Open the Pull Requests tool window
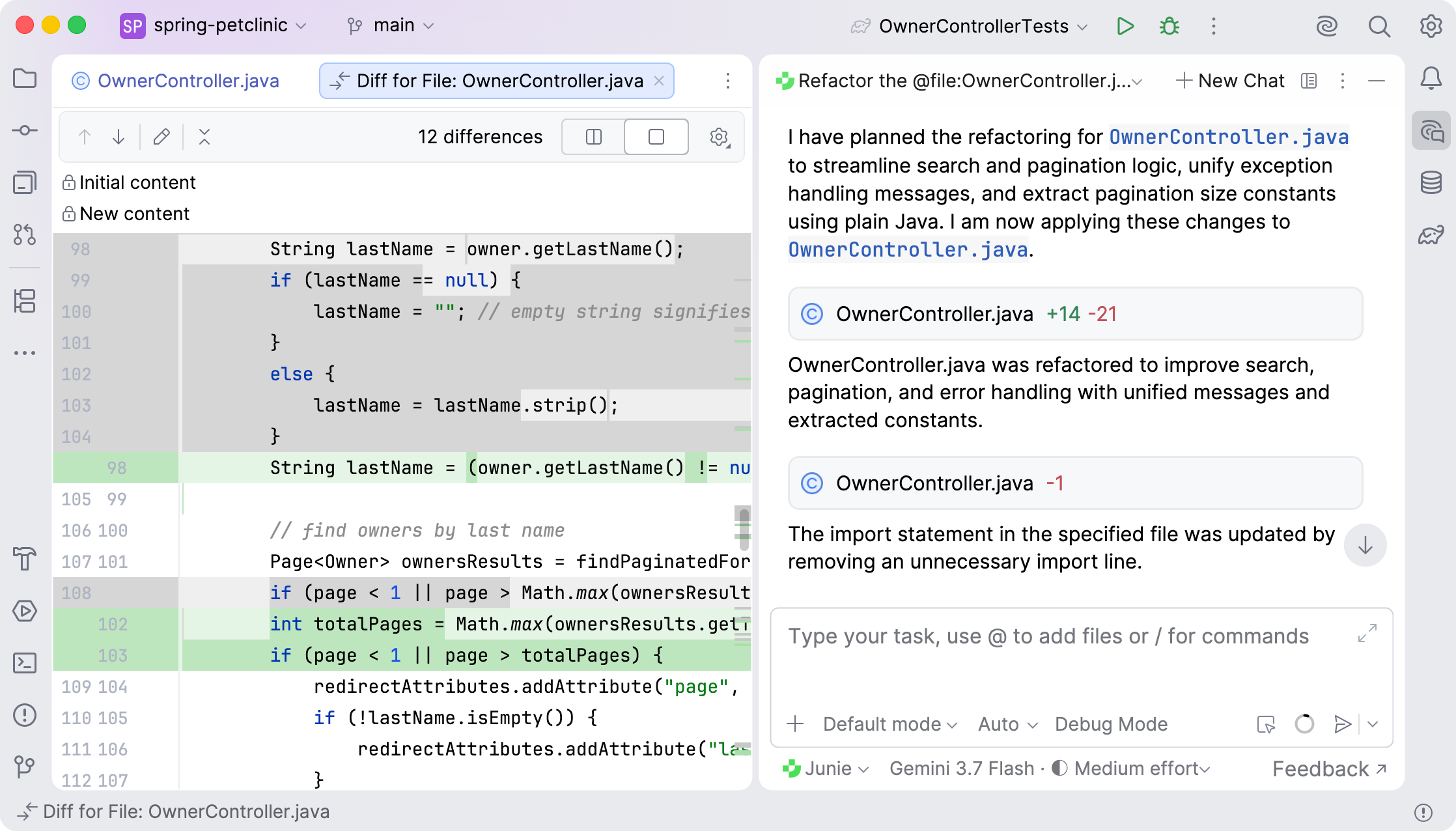Screen dimensions: 1456x831 point(25,234)
